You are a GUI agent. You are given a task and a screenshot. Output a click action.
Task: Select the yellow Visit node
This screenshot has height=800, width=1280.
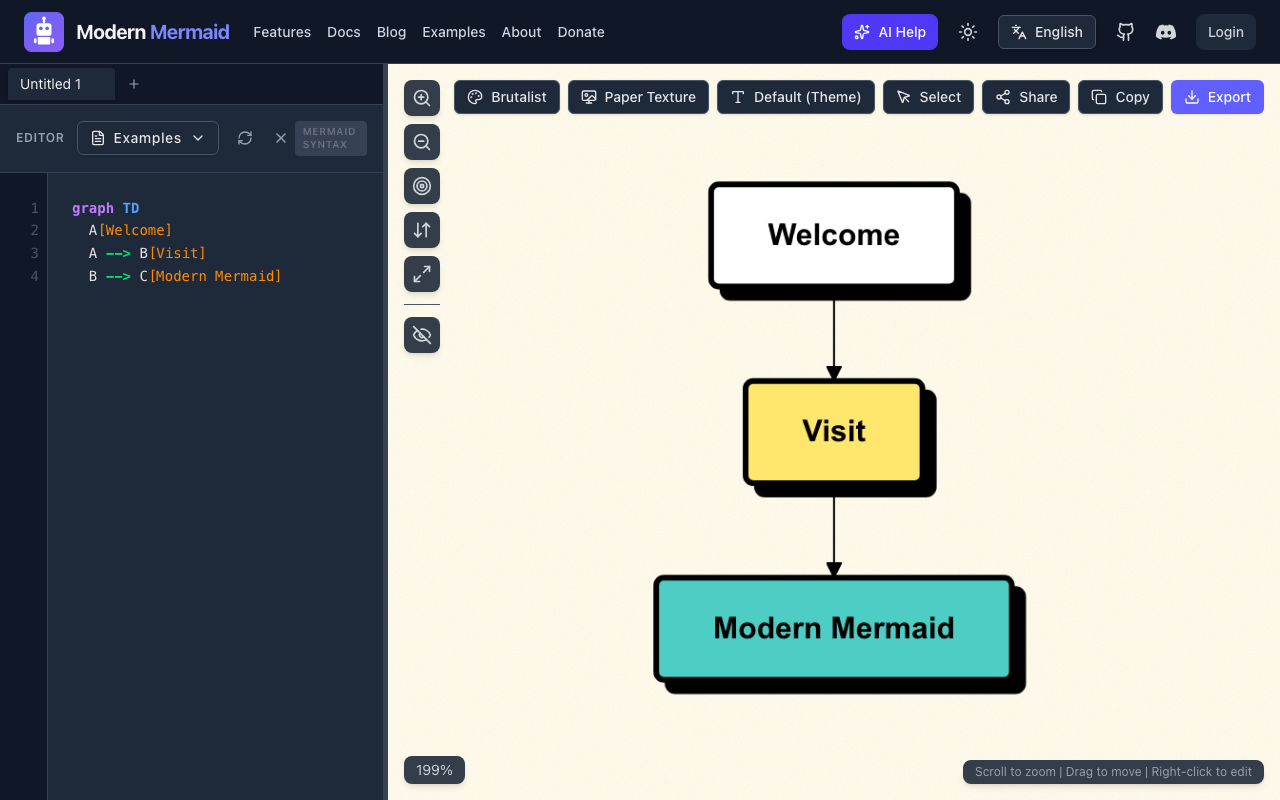tap(834, 431)
